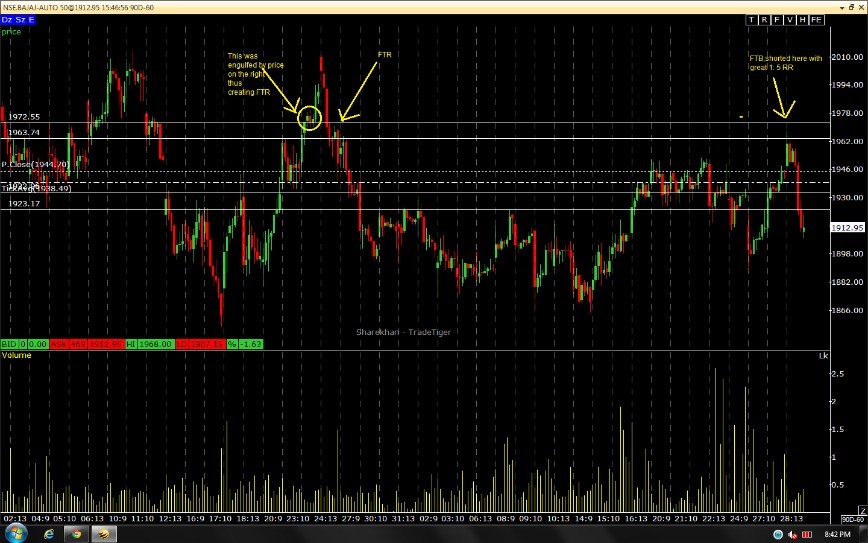Viewport: 868px width, 543px height.
Task: Click the muted volume speaker tray icon
Action: [792, 535]
